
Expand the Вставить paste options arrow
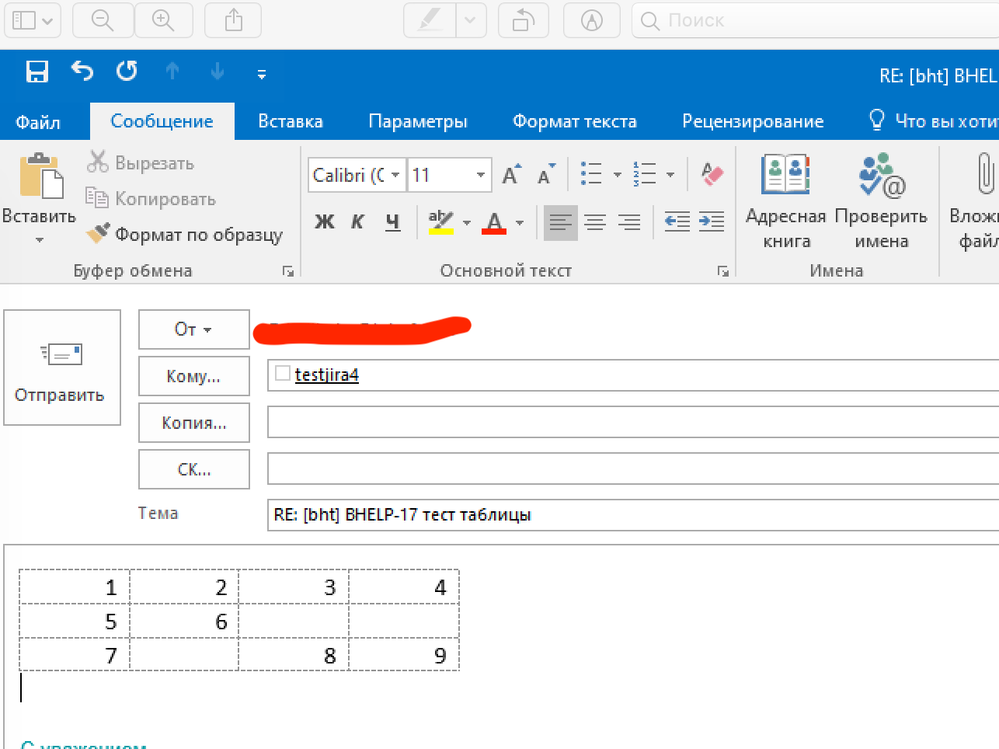[x=40, y=240]
